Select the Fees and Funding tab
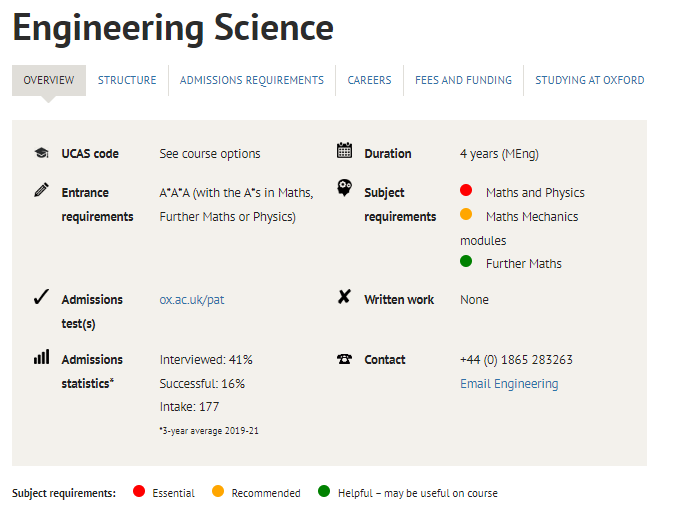The image size is (684, 510). pyautogui.click(x=463, y=80)
